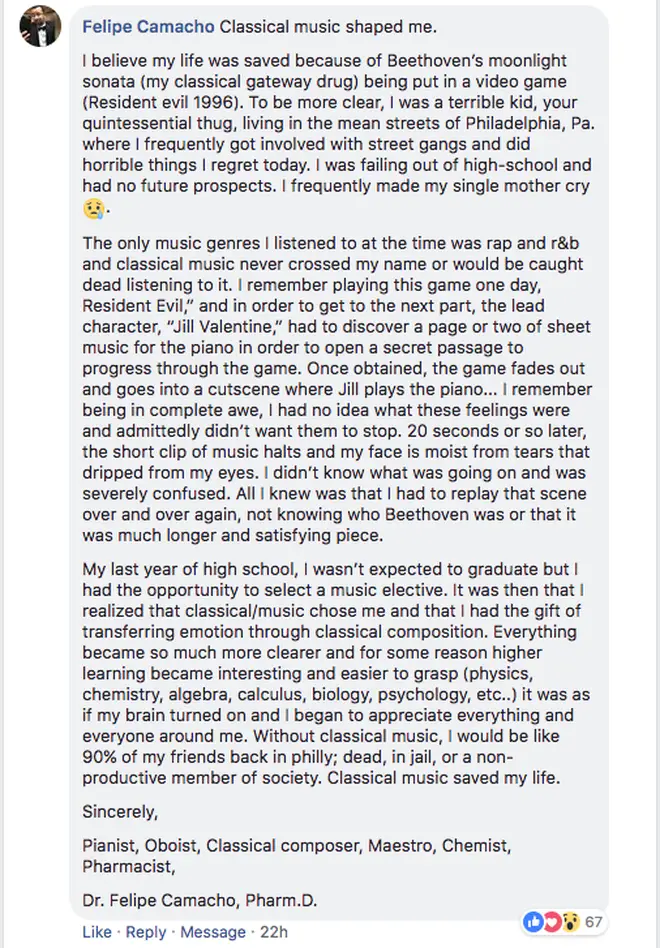Click the blue thumbs-up Like reaction icon

(x=533, y=922)
